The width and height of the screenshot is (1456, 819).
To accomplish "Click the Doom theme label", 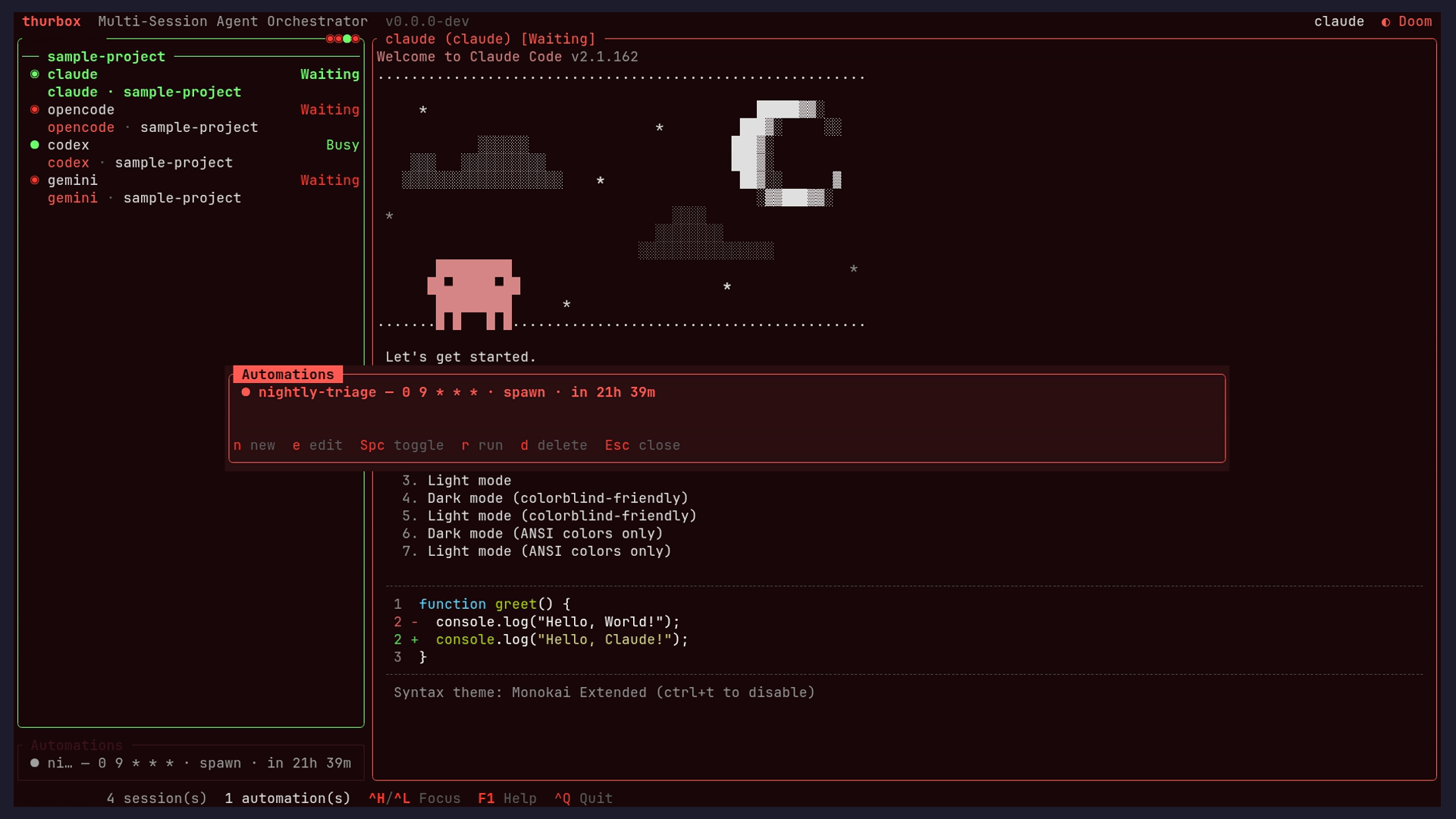I will click(x=1415, y=22).
